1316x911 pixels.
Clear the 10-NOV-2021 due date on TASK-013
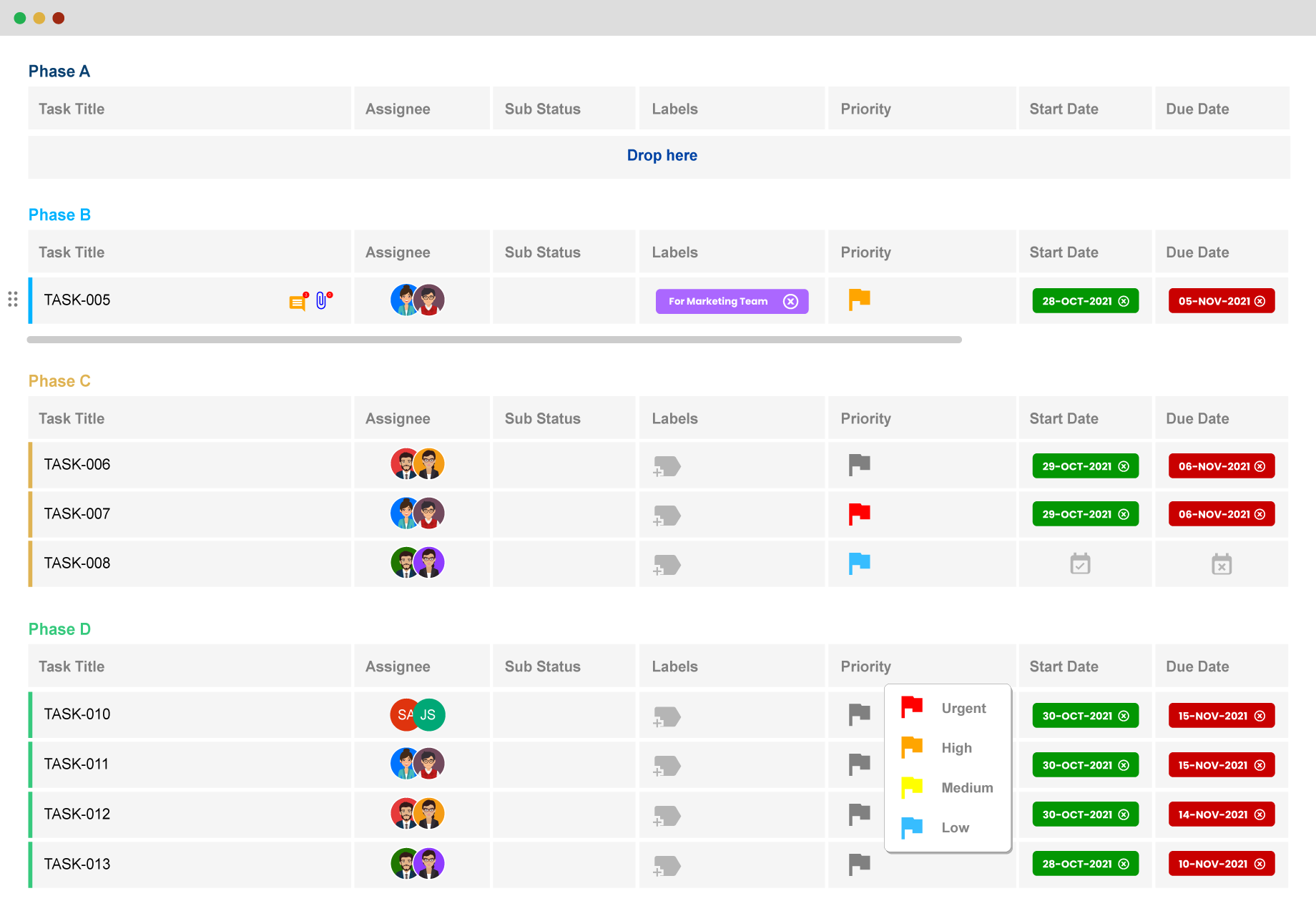pyautogui.click(x=1261, y=863)
